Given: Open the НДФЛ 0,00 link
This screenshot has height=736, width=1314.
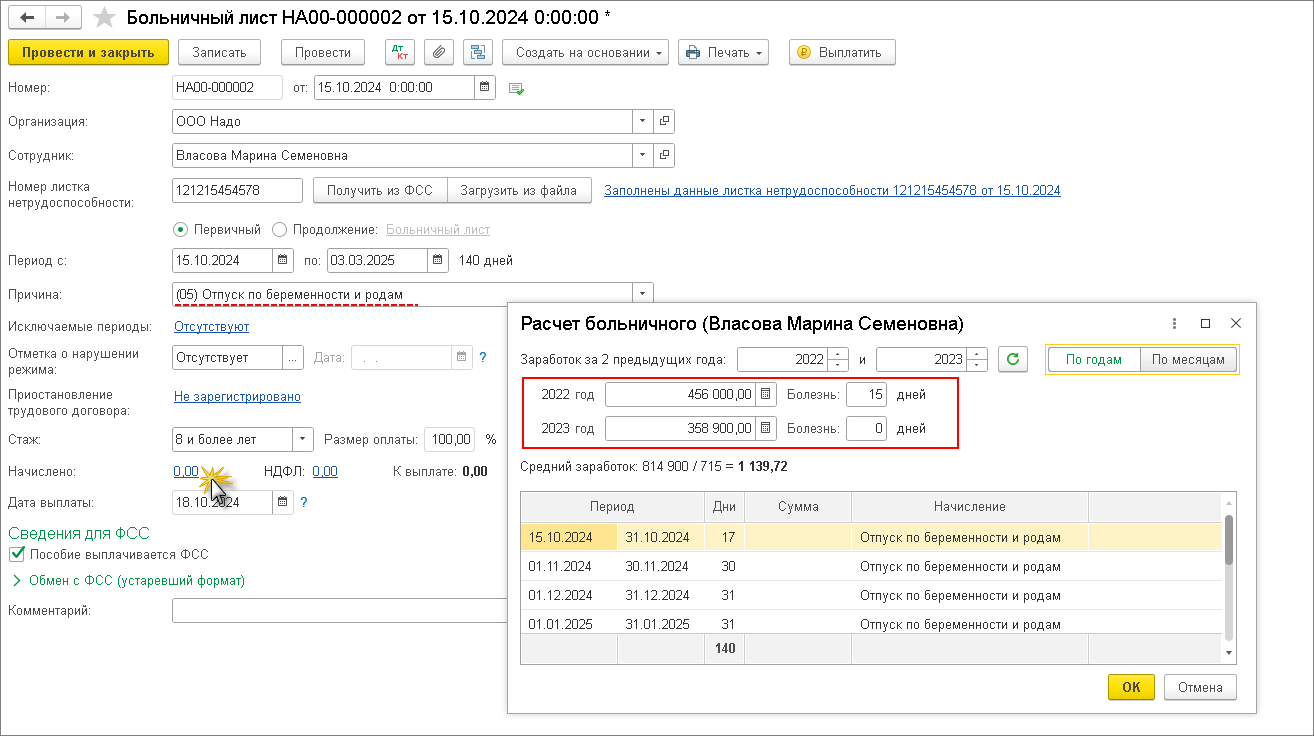Looking at the screenshot, I should [x=325, y=471].
